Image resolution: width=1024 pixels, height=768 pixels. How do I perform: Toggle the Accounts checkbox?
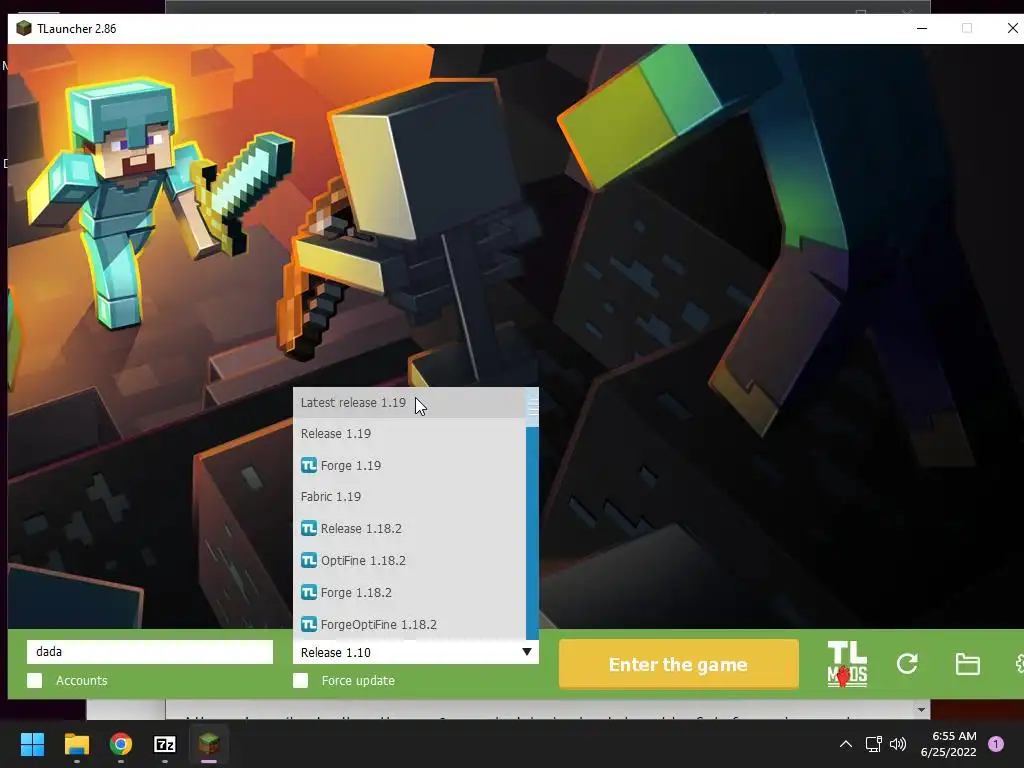point(35,680)
